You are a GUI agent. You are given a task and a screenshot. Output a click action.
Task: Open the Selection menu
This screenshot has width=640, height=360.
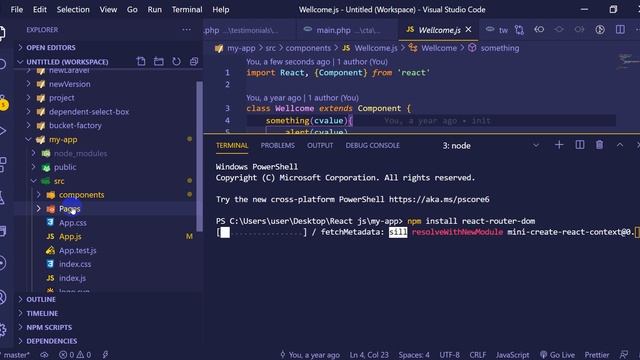click(73, 9)
